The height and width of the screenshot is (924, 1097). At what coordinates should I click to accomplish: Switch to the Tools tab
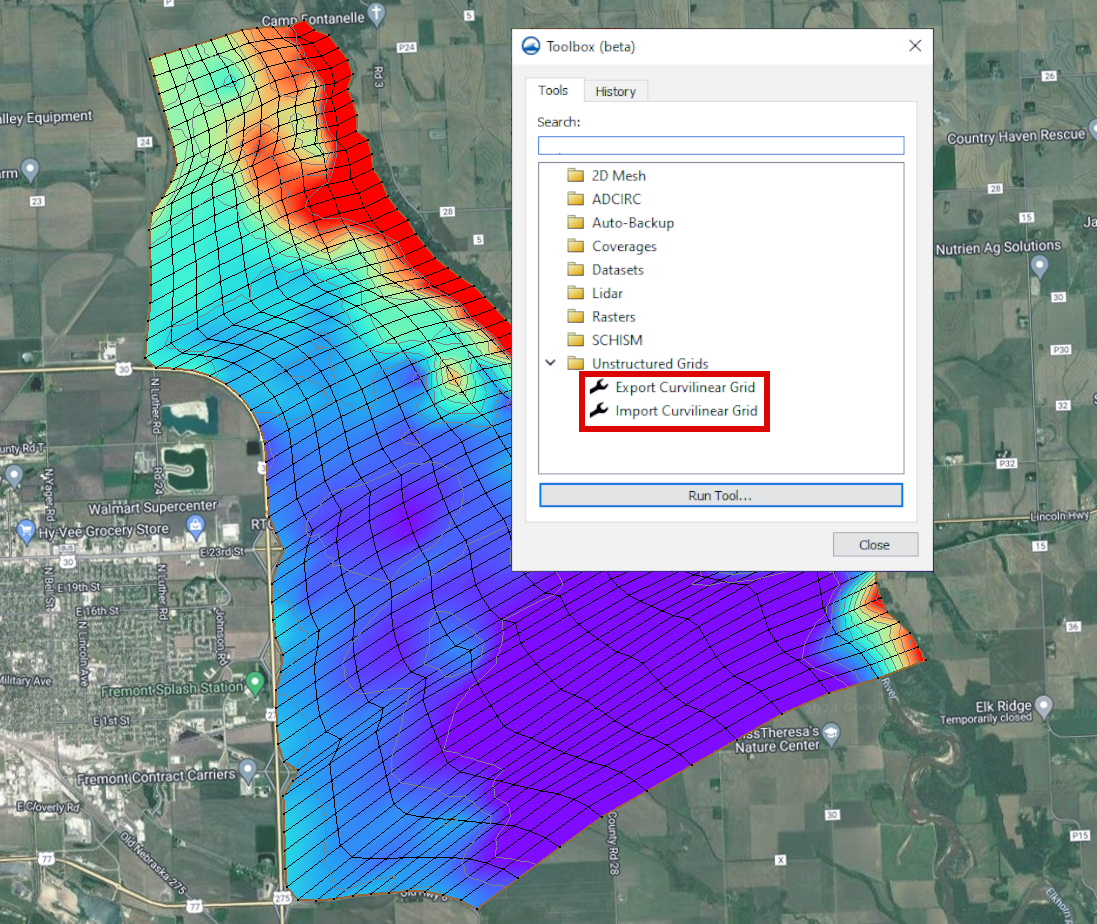[554, 90]
